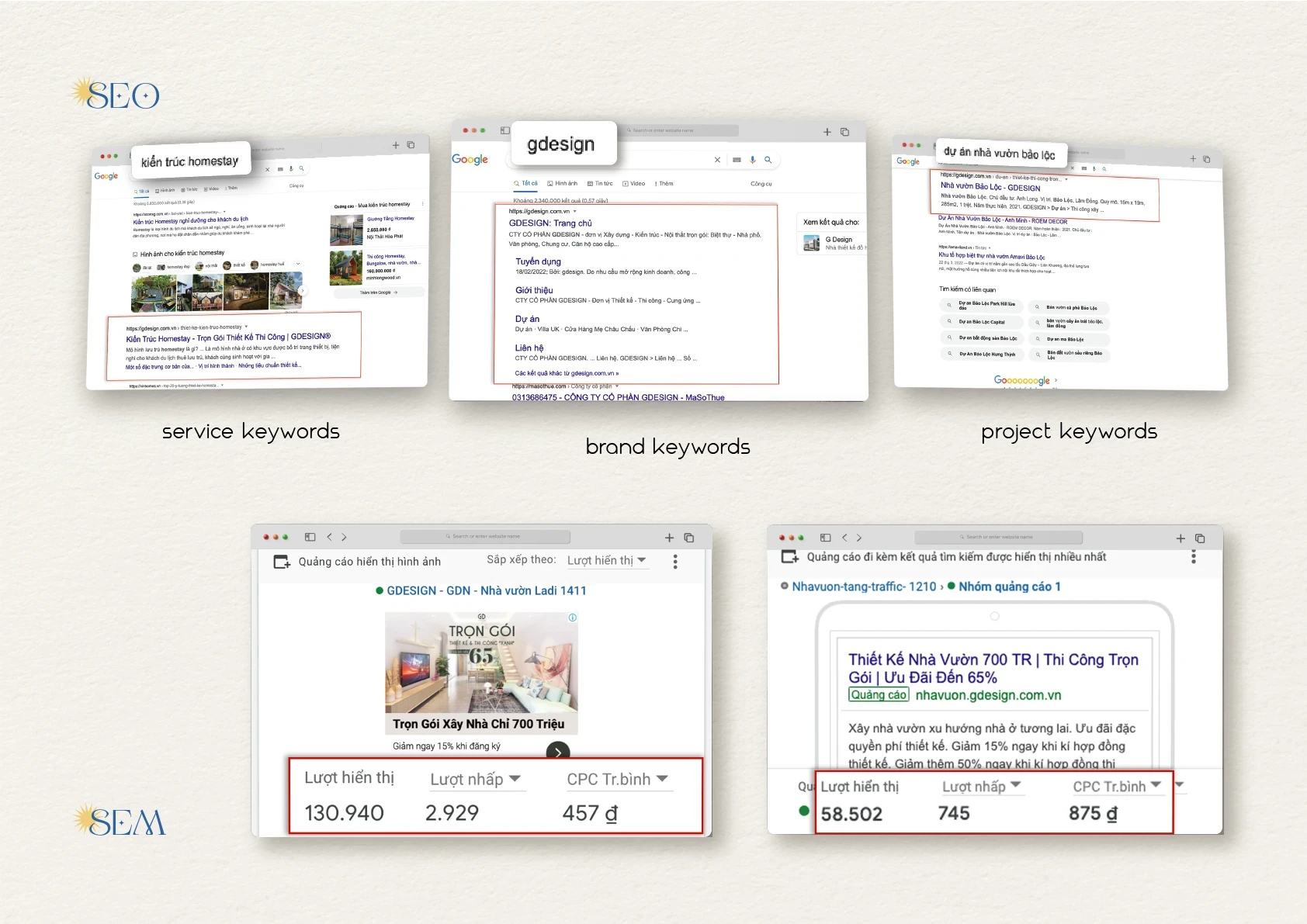Click the ad info icon on the Trọn Gói banner
Viewport: 1307px width, 924px height.
pos(573,618)
